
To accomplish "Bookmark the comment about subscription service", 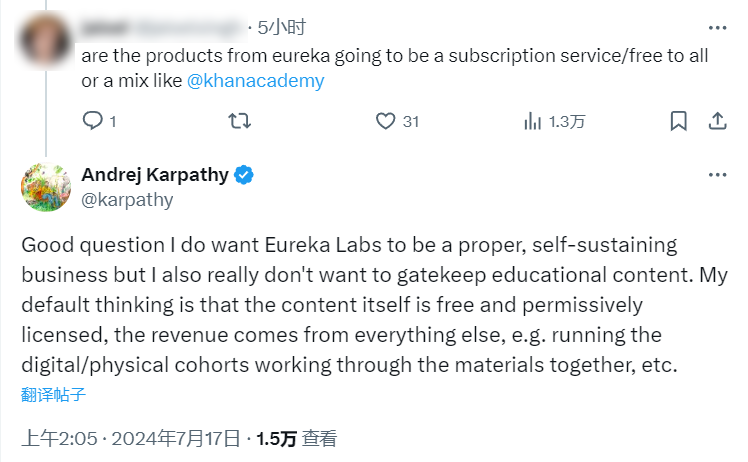I will click(x=678, y=121).
